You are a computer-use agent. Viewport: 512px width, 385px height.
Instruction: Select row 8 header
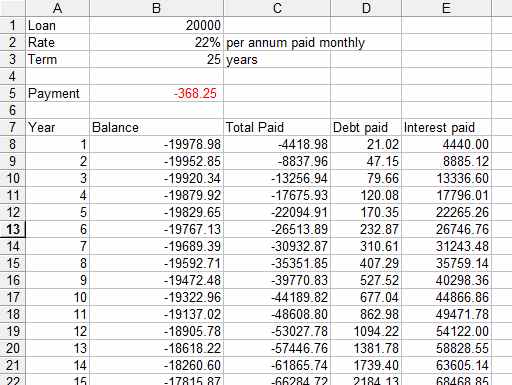click(x=13, y=144)
